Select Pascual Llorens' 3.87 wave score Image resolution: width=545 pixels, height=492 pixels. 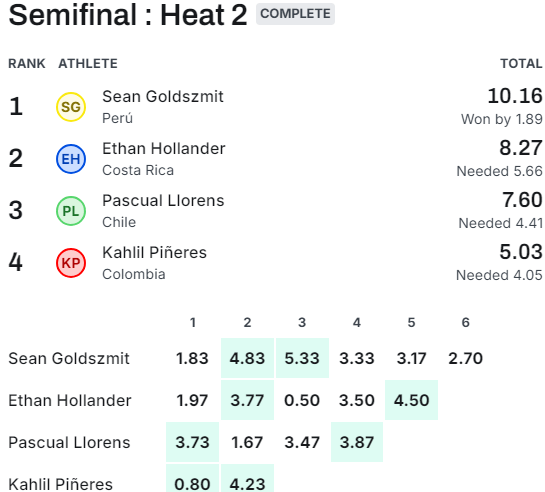357,442
